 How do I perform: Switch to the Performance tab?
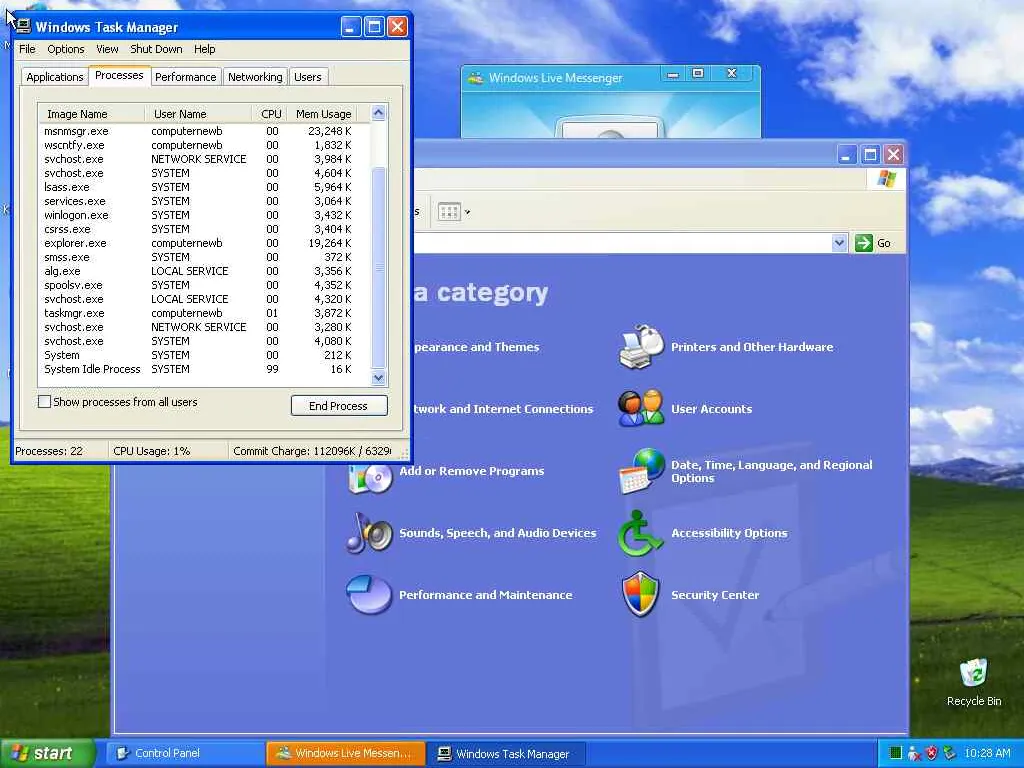(185, 77)
